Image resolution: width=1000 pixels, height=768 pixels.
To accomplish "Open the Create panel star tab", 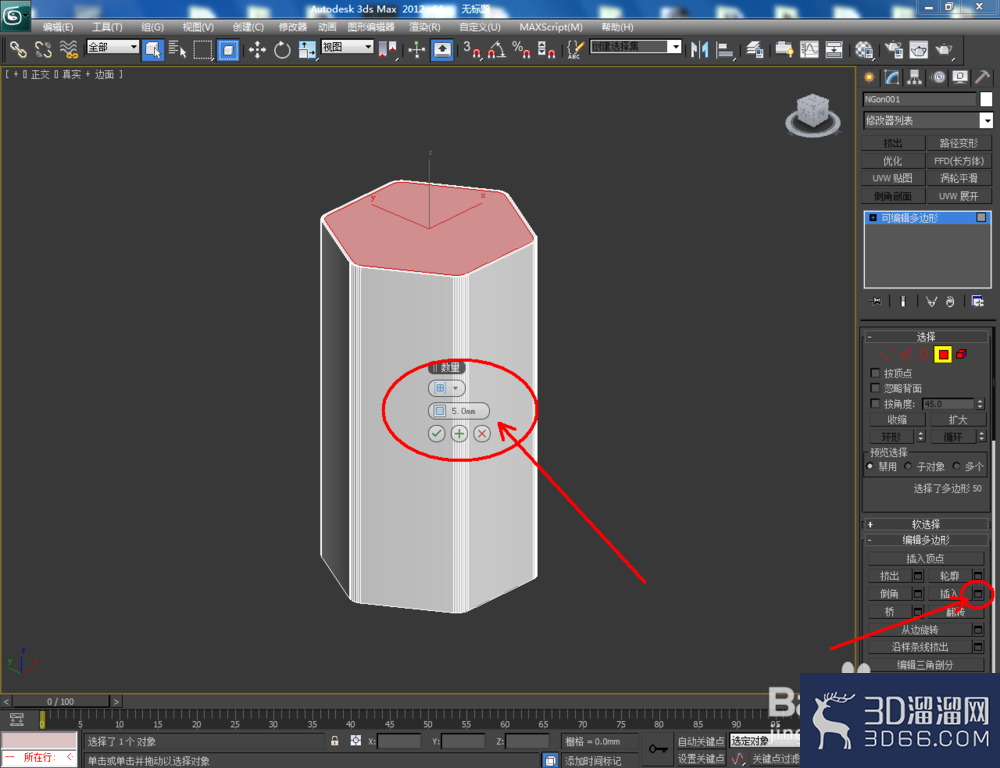I will click(869, 77).
